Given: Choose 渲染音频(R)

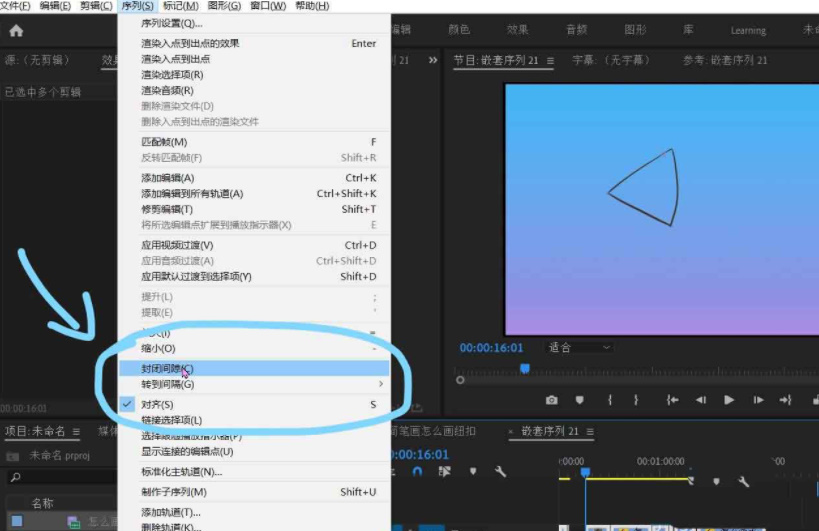Looking at the screenshot, I should click(254, 90).
